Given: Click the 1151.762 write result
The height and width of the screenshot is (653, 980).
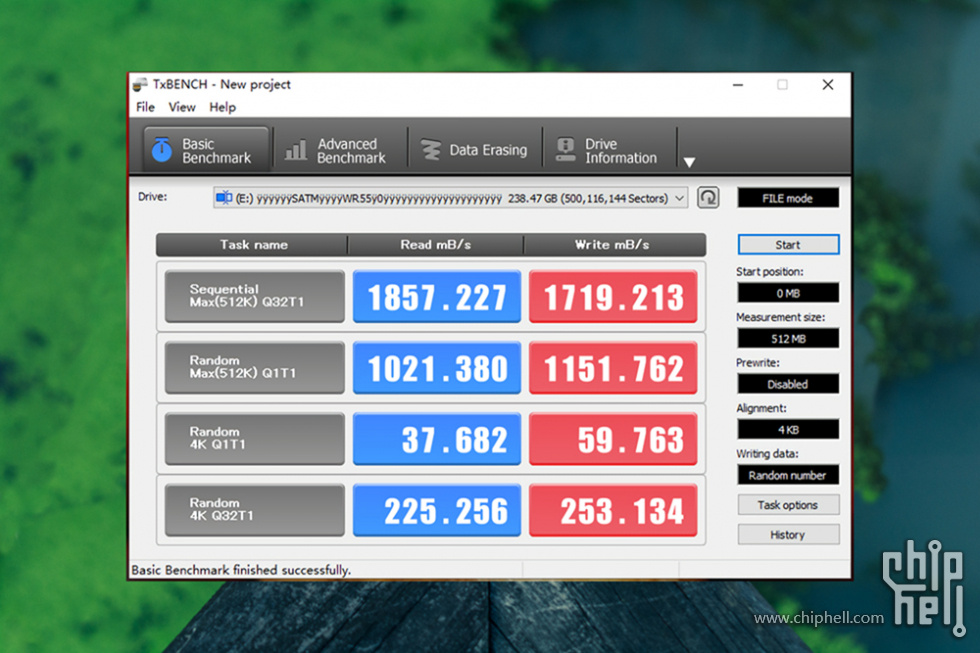Looking at the screenshot, I should click(613, 367).
